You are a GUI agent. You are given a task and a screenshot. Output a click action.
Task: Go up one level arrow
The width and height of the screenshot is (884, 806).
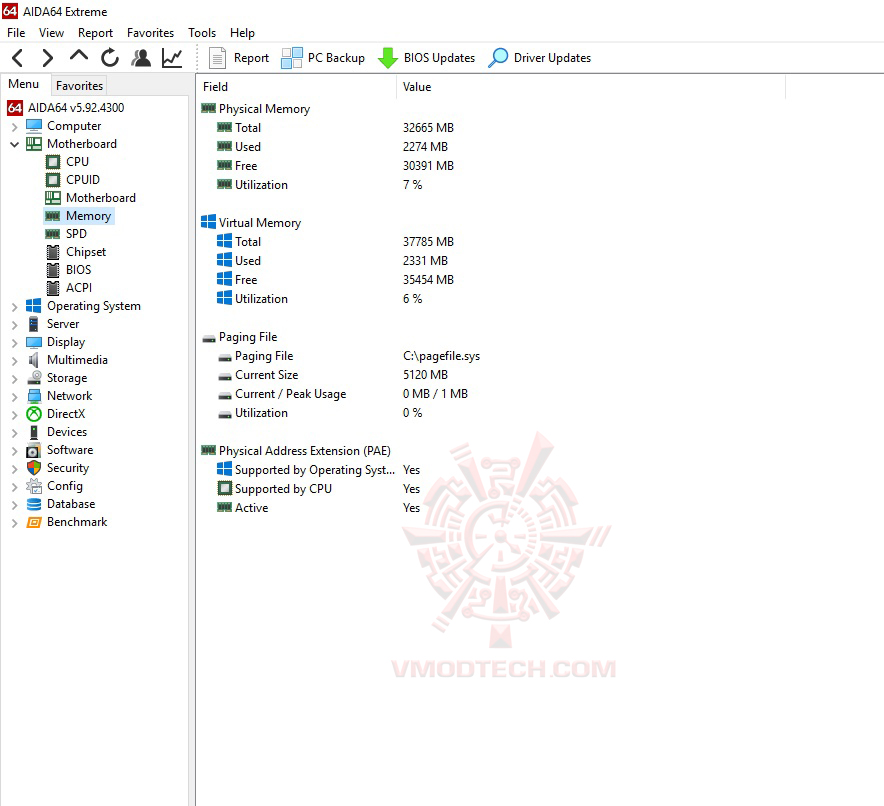coord(79,56)
